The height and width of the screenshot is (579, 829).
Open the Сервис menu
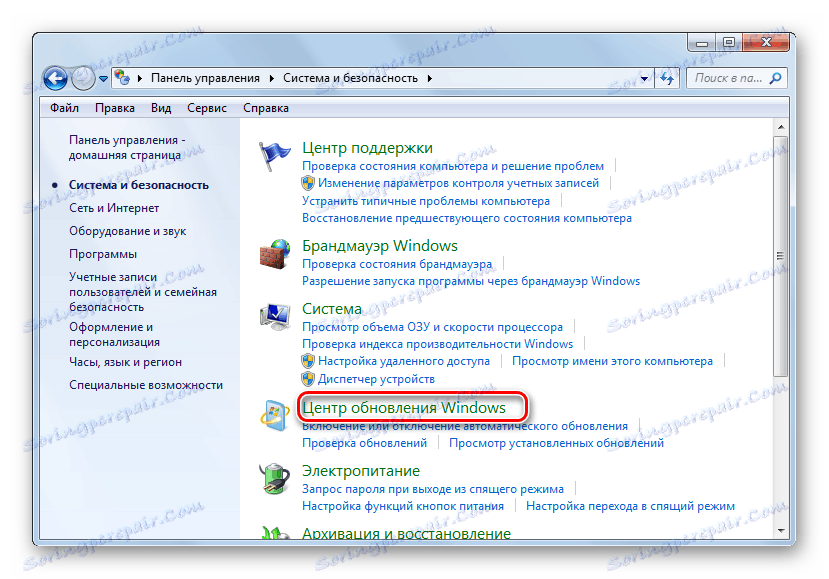[x=207, y=108]
